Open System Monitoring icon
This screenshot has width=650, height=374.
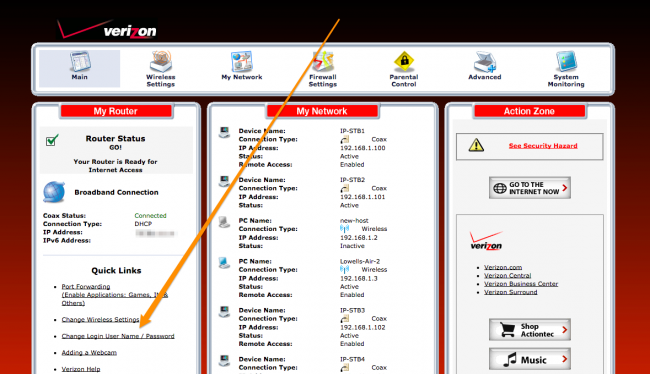(x=566, y=62)
